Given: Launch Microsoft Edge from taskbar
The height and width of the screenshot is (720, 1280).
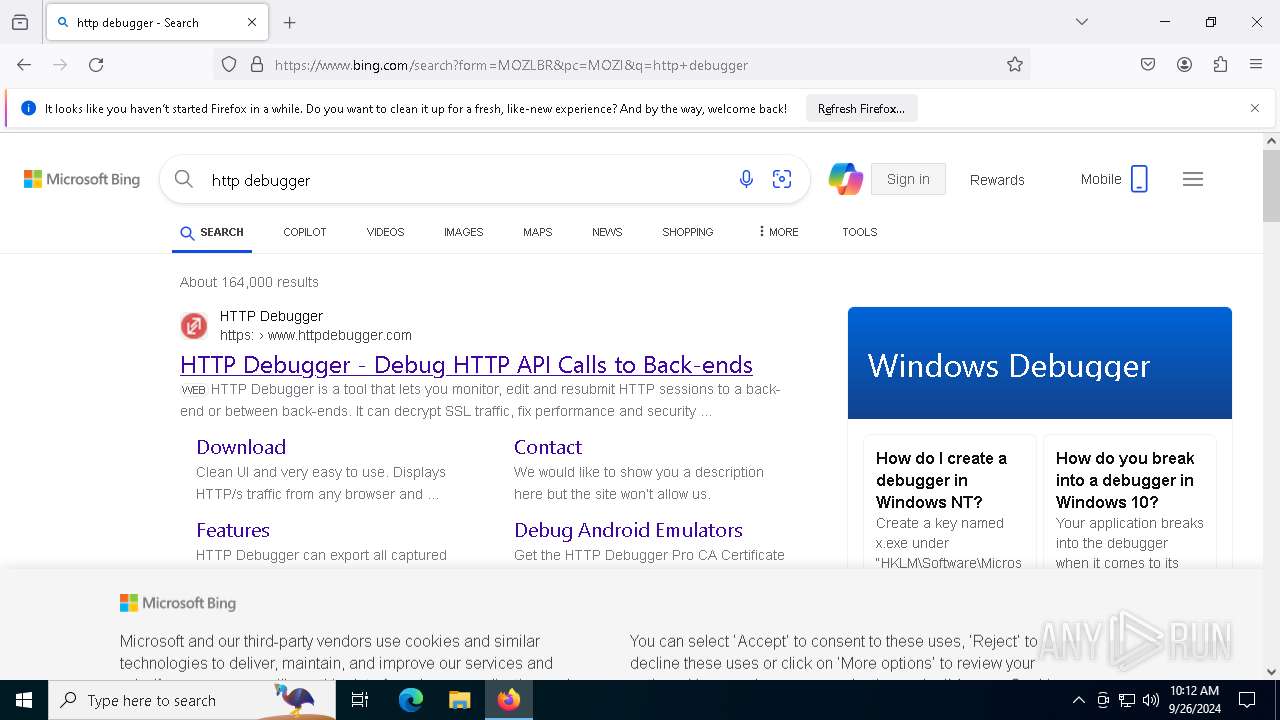Looking at the screenshot, I should click(411, 700).
